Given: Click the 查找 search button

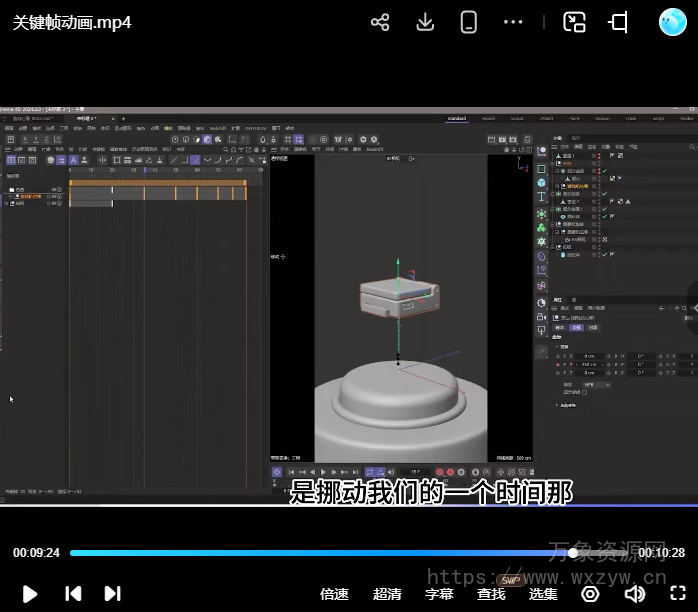Looking at the screenshot, I should click(x=491, y=593).
